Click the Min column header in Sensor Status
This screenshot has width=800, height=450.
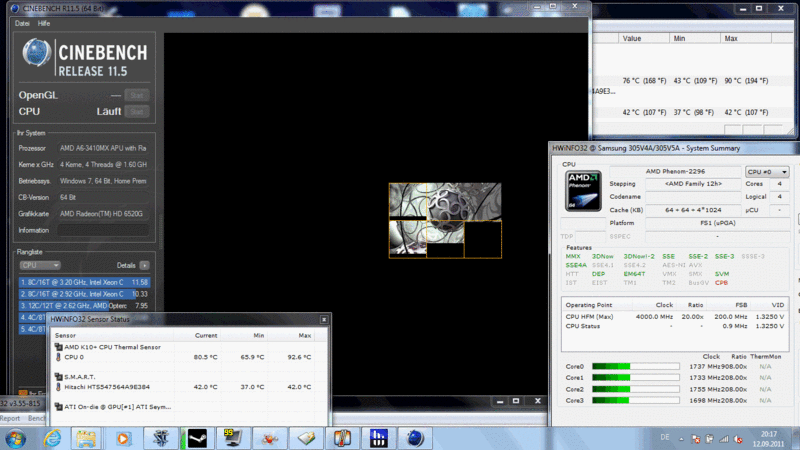(259, 335)
